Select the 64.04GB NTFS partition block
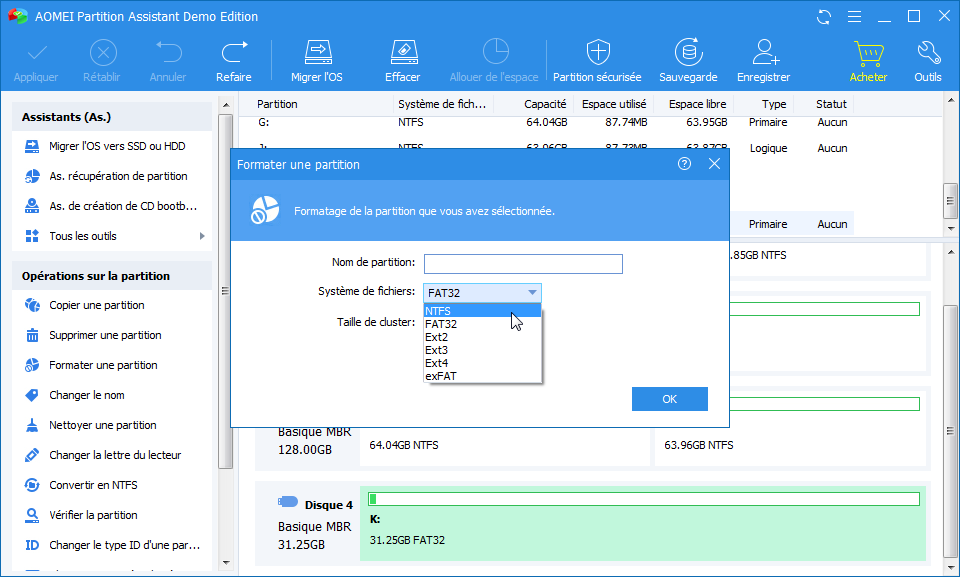The height and width of the screenshot is (577, 960). [x=505, y=445]
